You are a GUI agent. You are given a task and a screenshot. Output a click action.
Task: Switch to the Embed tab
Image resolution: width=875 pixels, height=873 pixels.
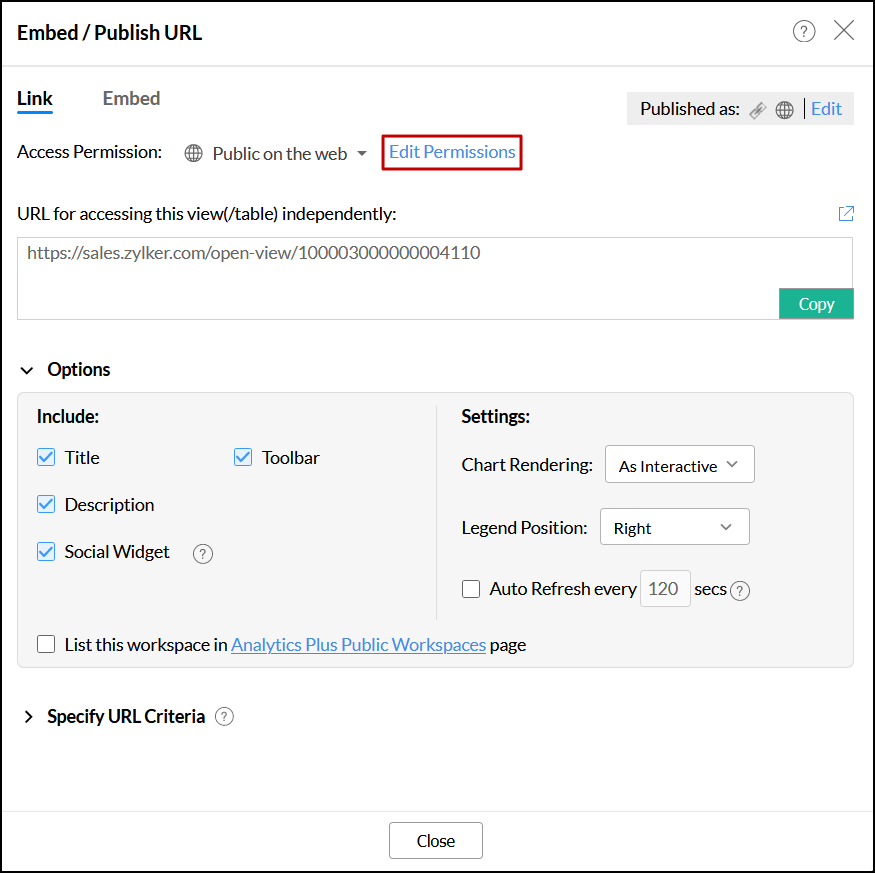pos(131,98)
